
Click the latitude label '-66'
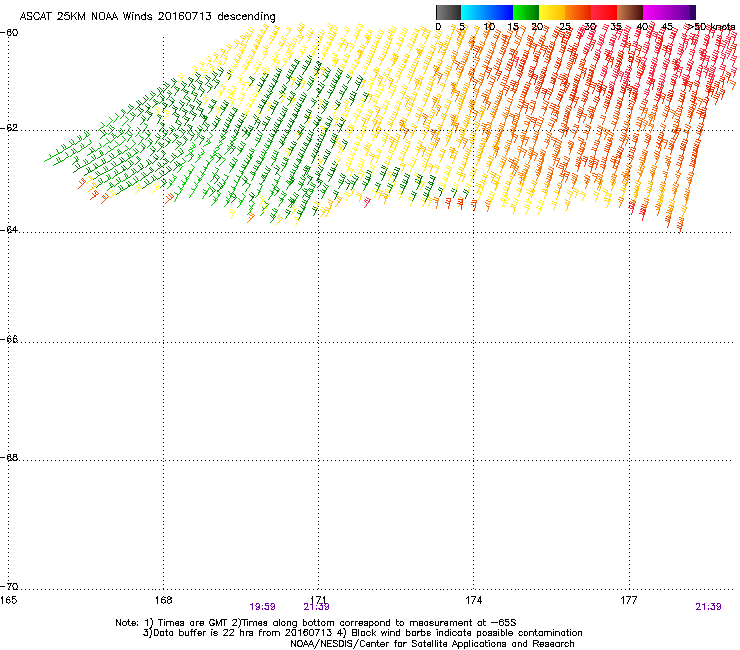pyautogui.click(x=9, y=340)
